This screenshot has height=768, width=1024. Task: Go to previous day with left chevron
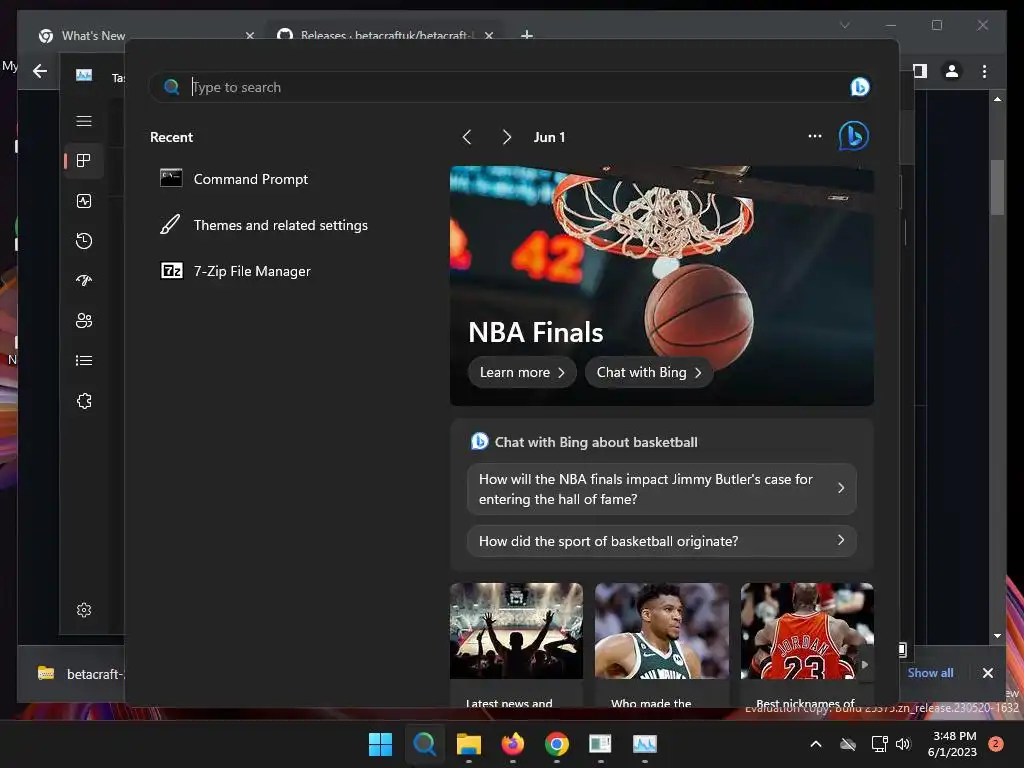tap(466, 137)
